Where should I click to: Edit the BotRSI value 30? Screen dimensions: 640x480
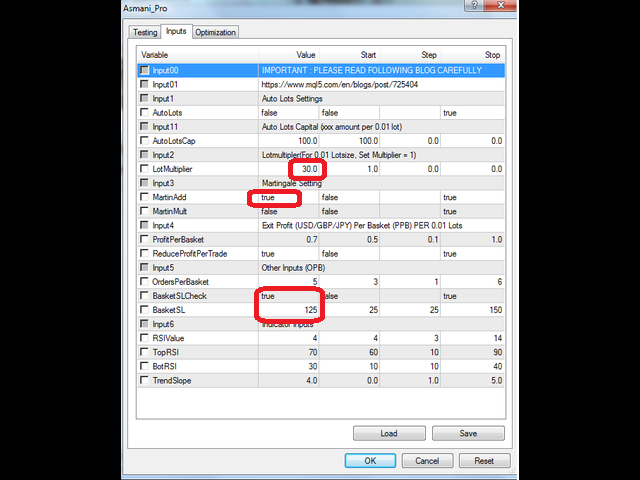click(x=289, y=366)
